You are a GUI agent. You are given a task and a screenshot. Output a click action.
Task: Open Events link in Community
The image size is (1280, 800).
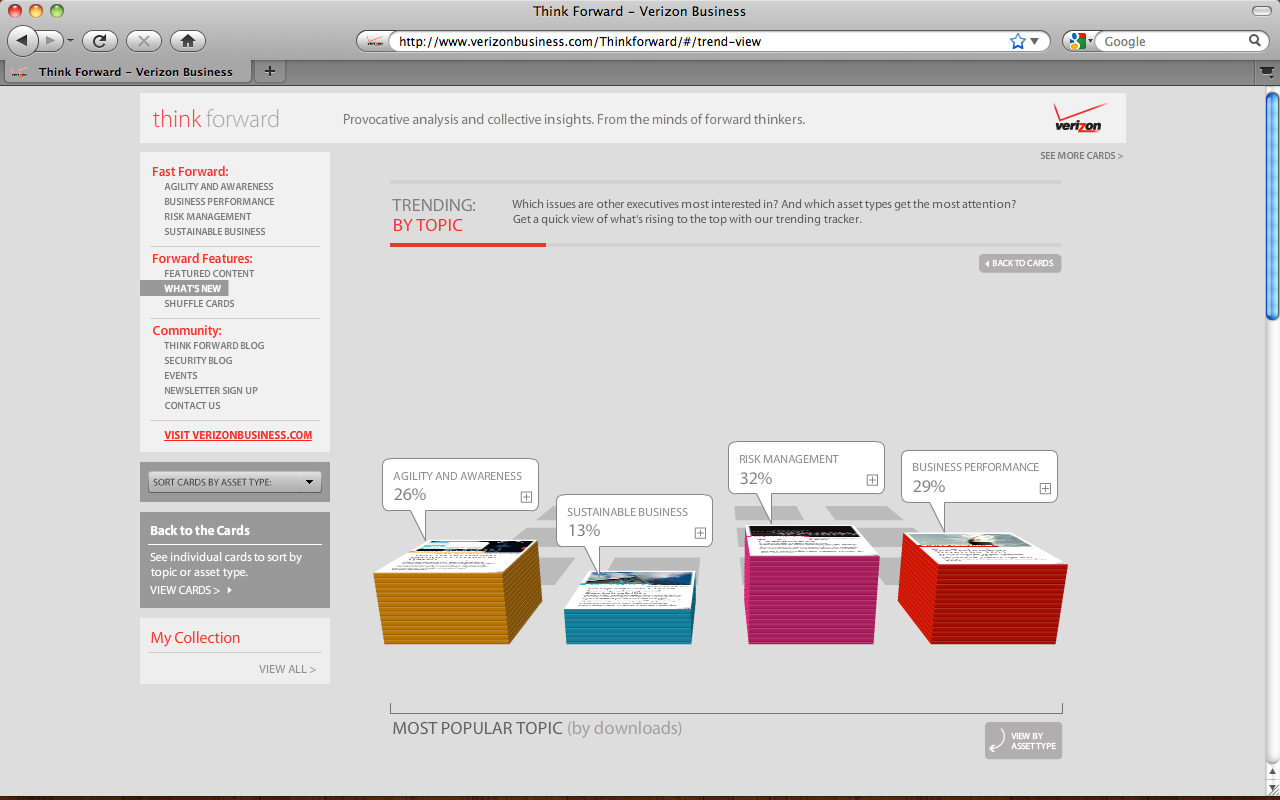click(x=181, y=376)
